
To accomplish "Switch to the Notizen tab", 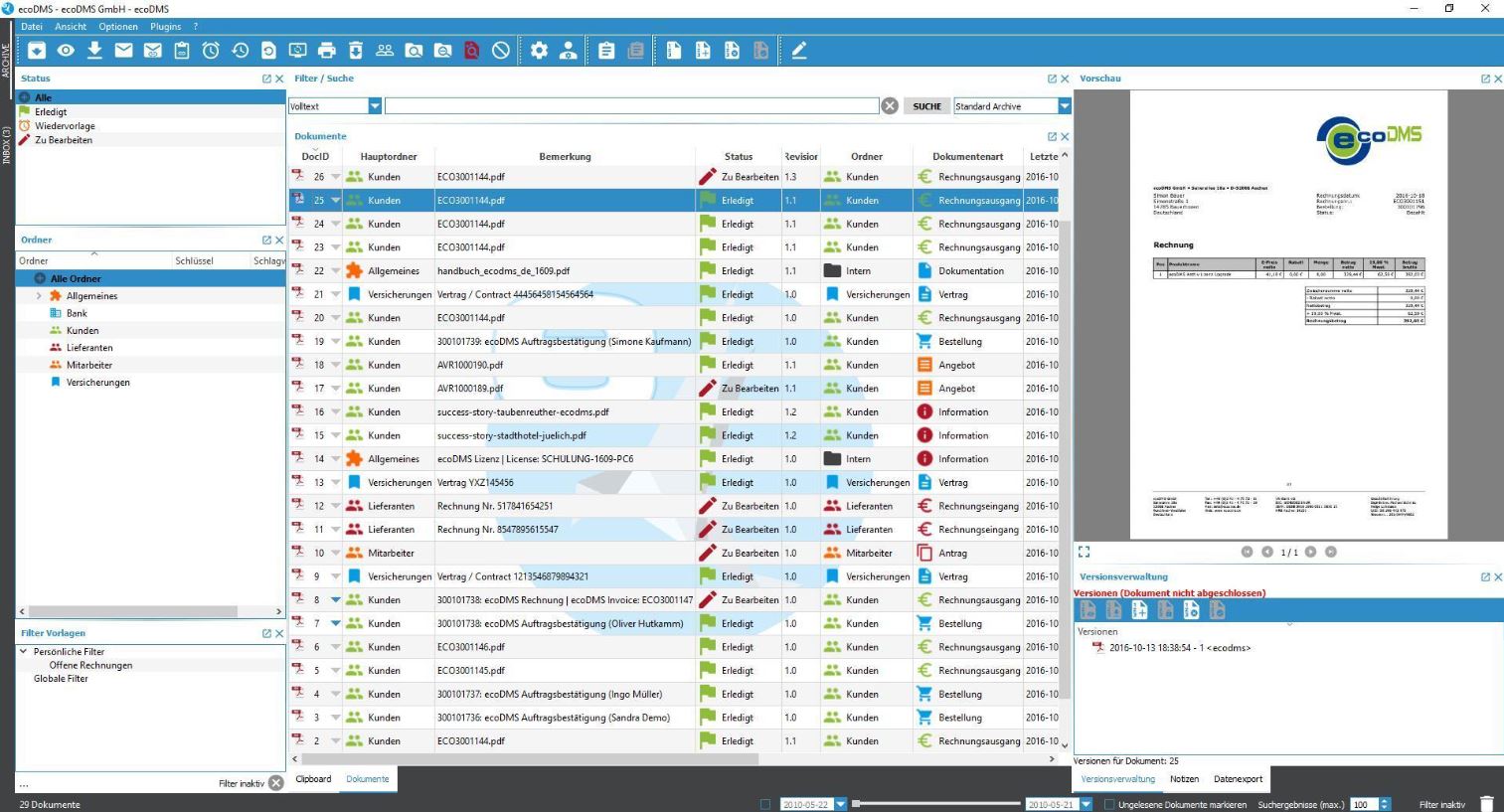I will tap(1184, 779).
